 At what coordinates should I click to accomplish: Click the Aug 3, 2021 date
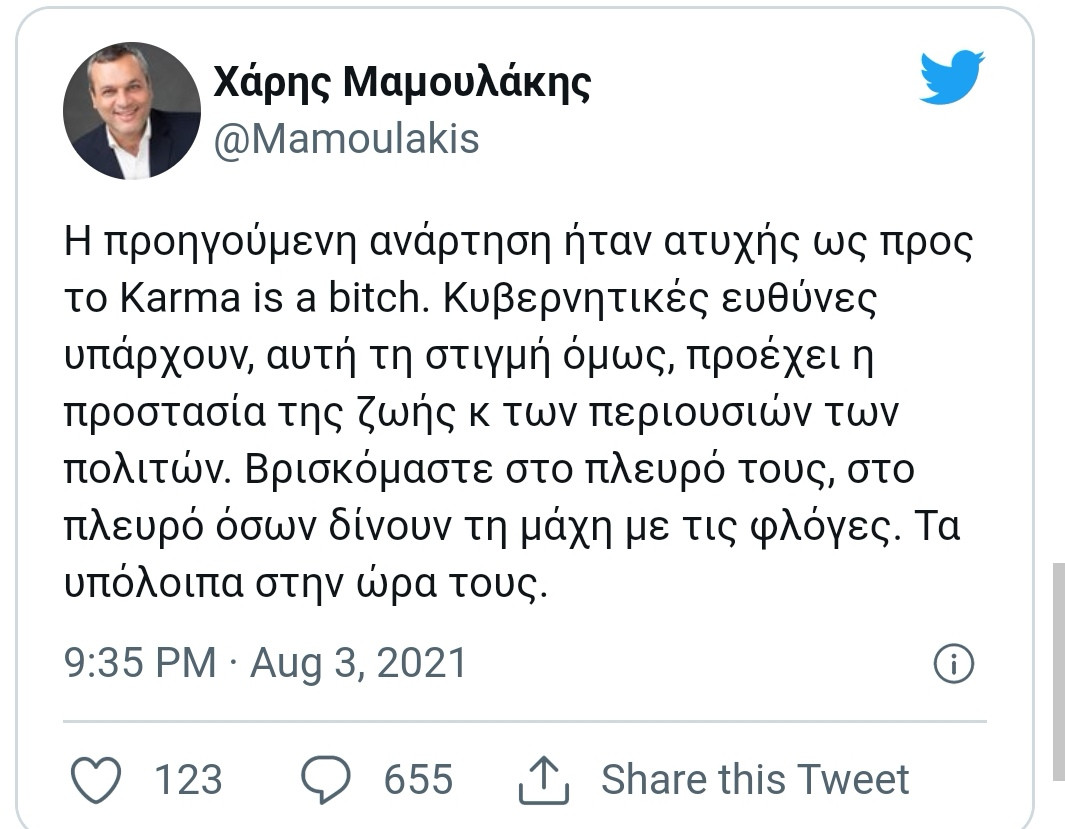(359, 663)
